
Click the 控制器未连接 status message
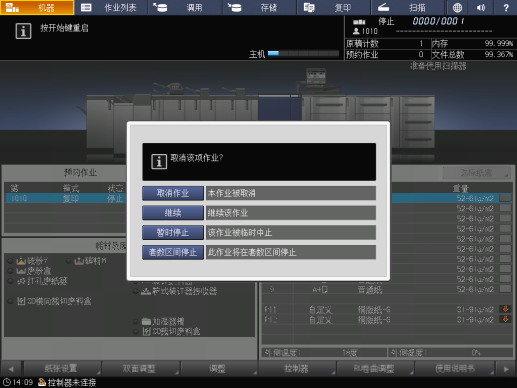click(72, 382)
